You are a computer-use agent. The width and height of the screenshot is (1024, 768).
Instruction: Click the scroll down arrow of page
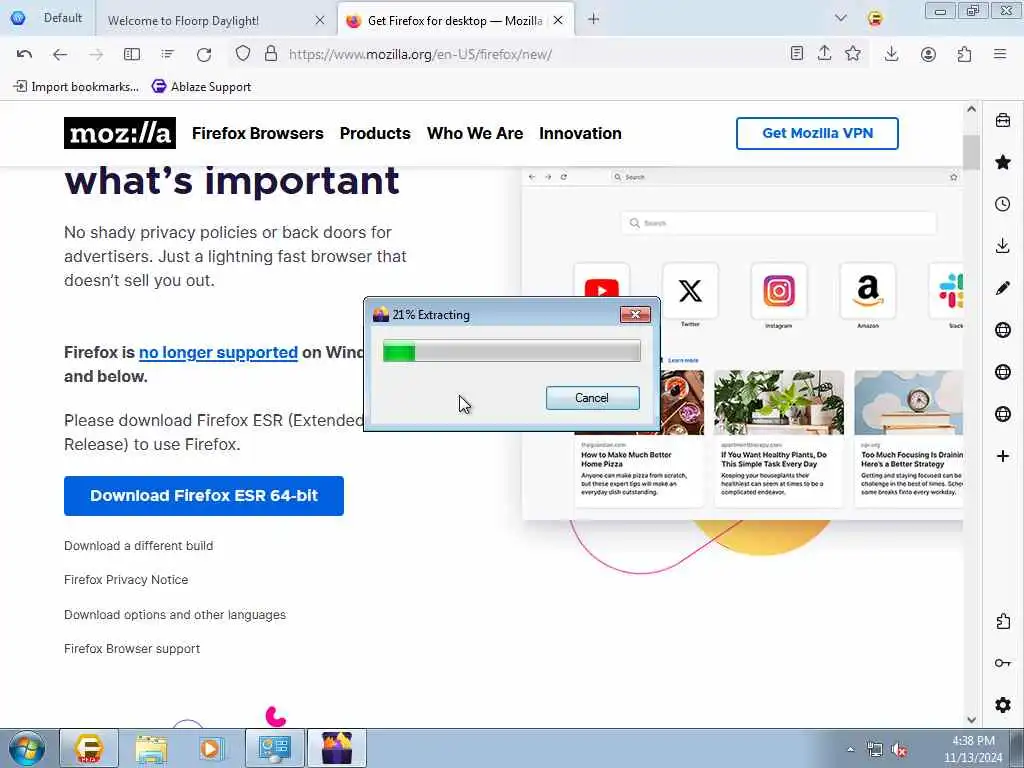tap(971, 719)
